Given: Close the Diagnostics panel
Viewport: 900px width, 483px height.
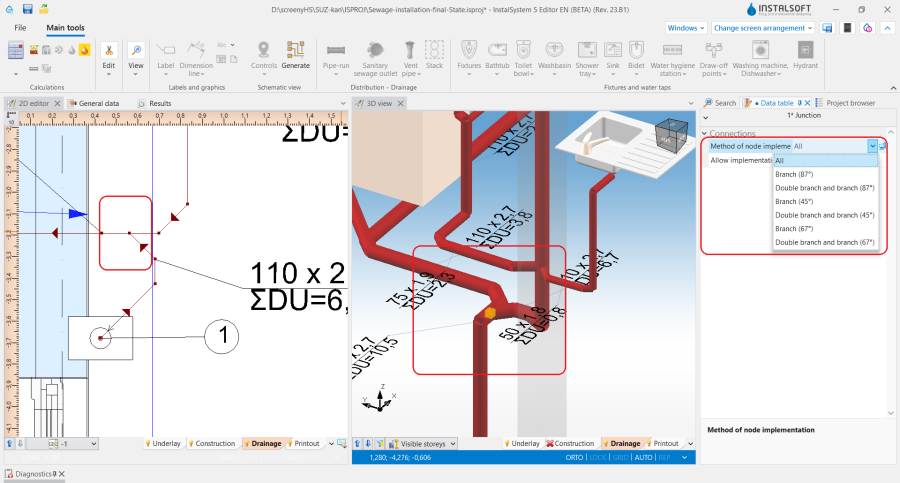Looking at the screenshot, I should (62, 474).
